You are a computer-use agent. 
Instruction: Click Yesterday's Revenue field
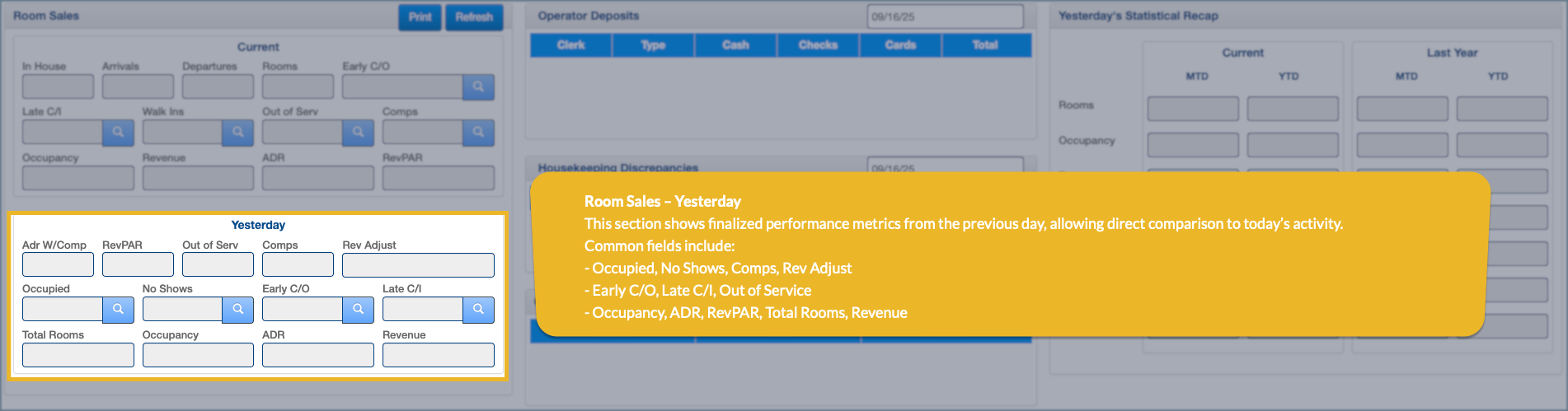pyautogui.click(x=438, y=355)
